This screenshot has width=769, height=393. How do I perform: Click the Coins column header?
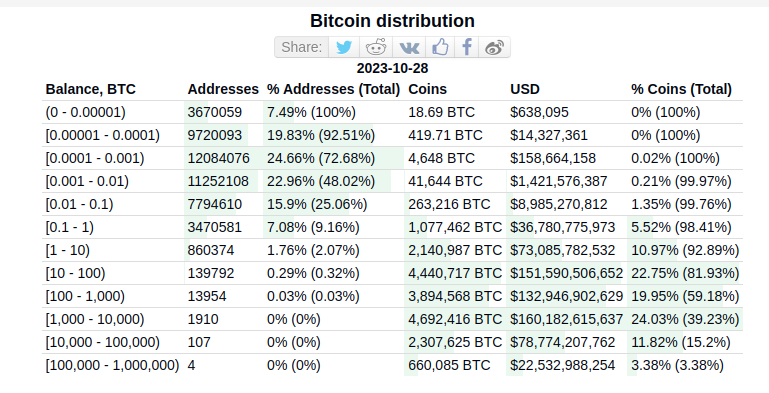click(x=428, y=89)
